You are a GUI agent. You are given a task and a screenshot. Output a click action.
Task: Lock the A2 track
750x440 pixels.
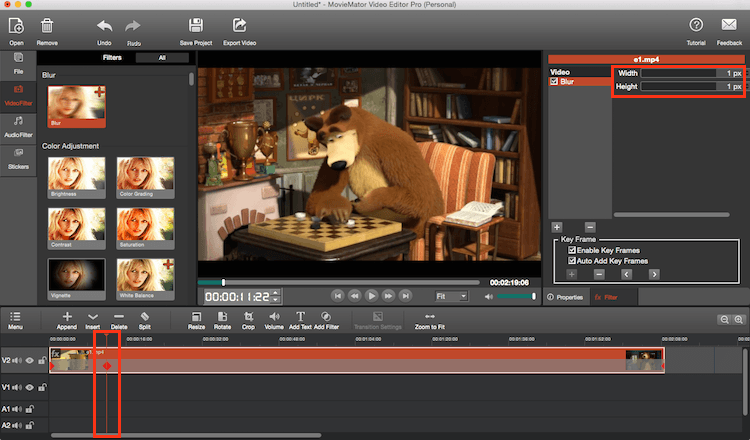[30, 425]
